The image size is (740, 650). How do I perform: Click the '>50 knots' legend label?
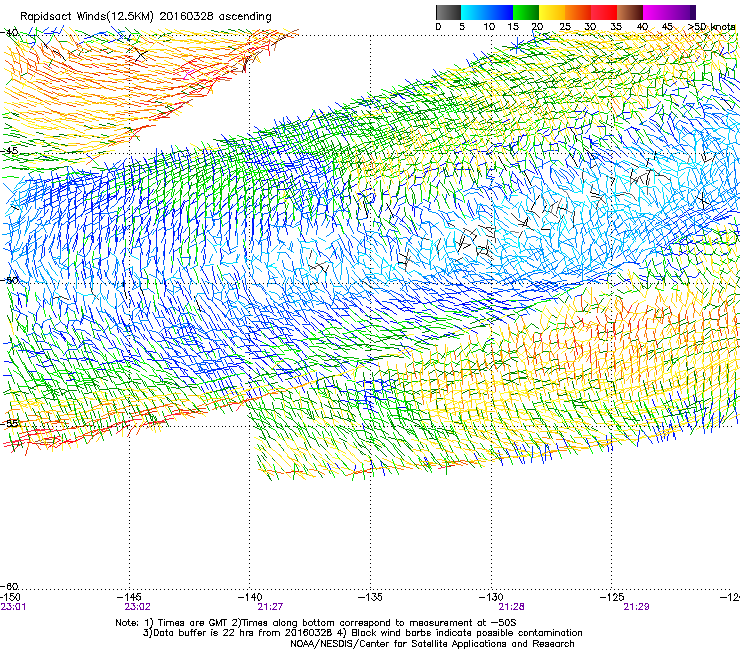(711, 27)
